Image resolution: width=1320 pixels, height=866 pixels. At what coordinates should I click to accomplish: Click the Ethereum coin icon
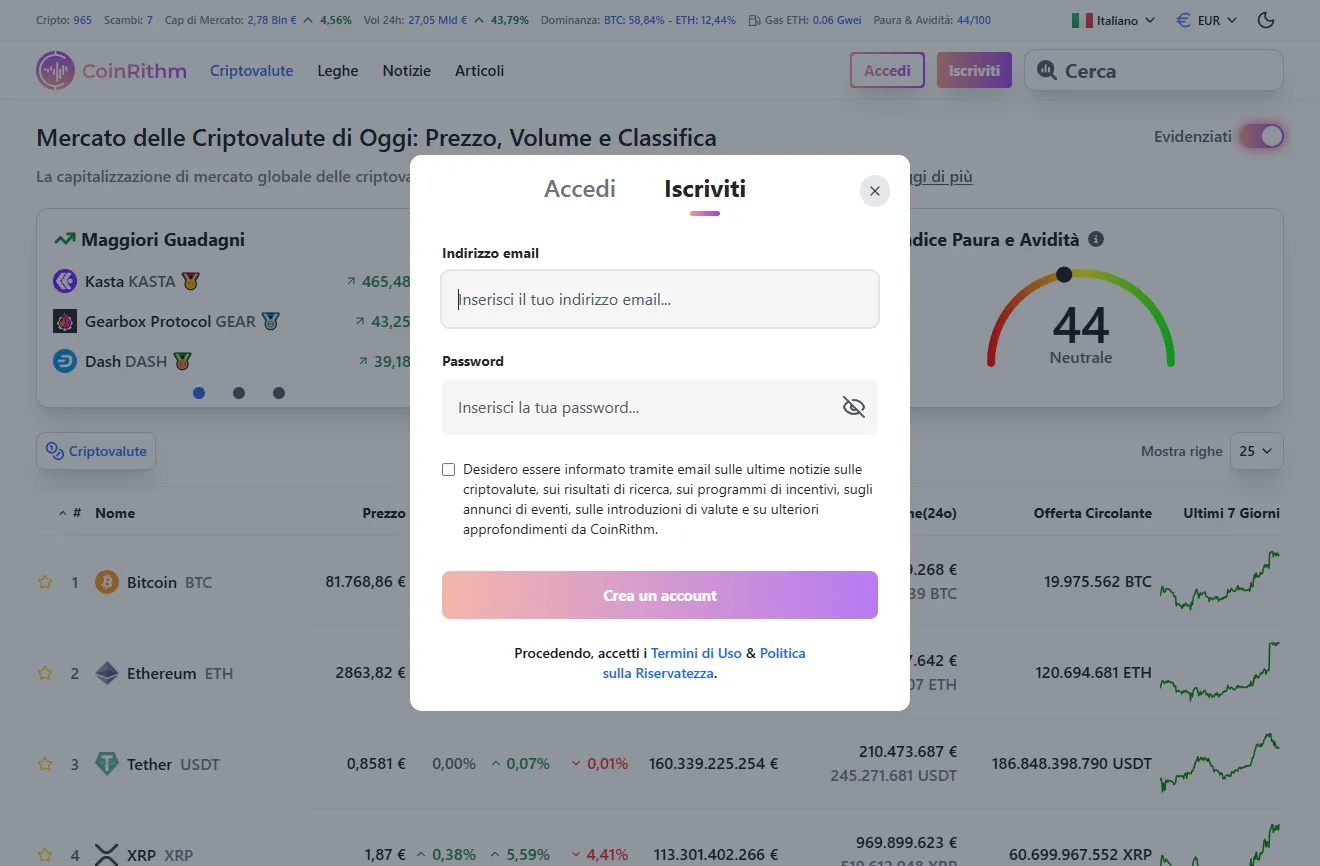tap(109, 672)
